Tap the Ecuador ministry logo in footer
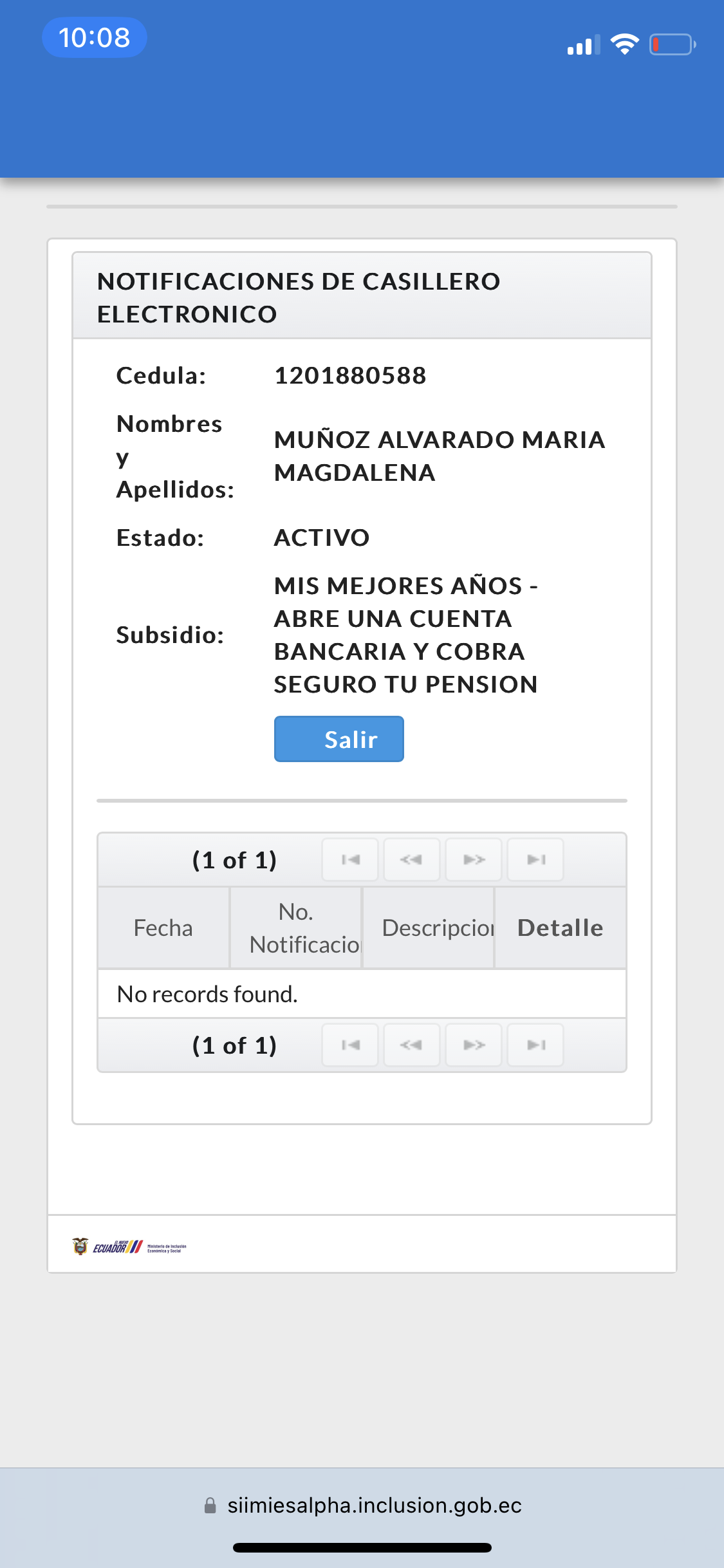Screen dimensions: 724x1568 coord(129,1247)
